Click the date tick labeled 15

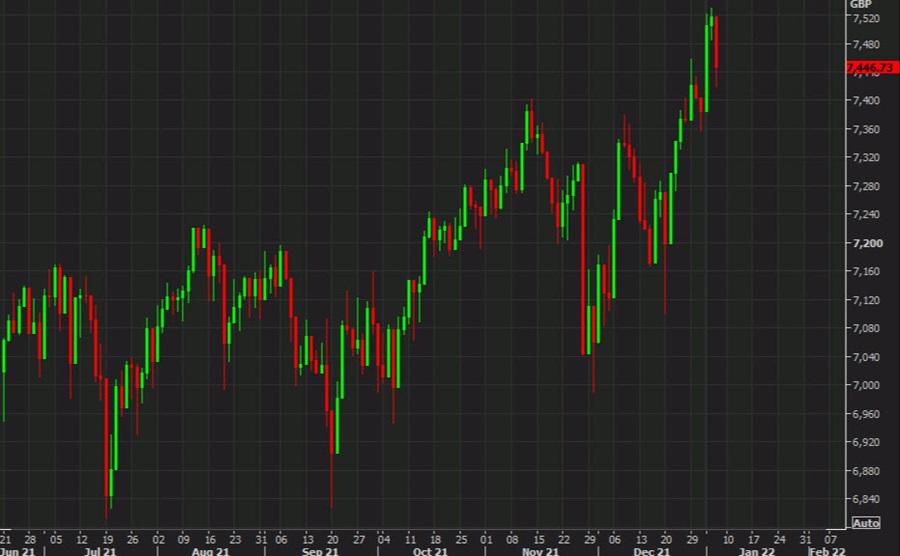point(538,539)
